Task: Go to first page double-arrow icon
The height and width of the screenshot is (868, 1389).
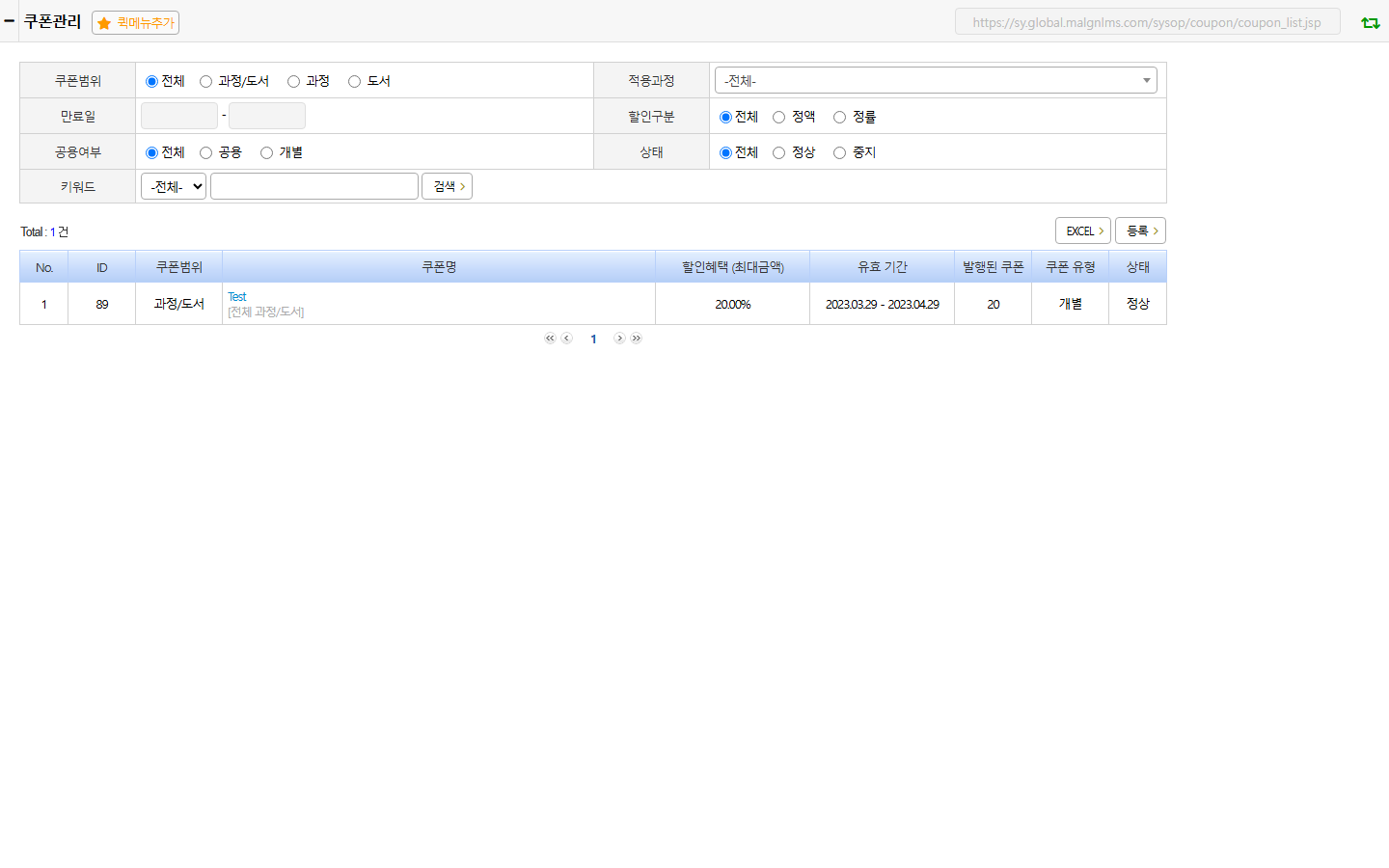Action: pos(550,339)
